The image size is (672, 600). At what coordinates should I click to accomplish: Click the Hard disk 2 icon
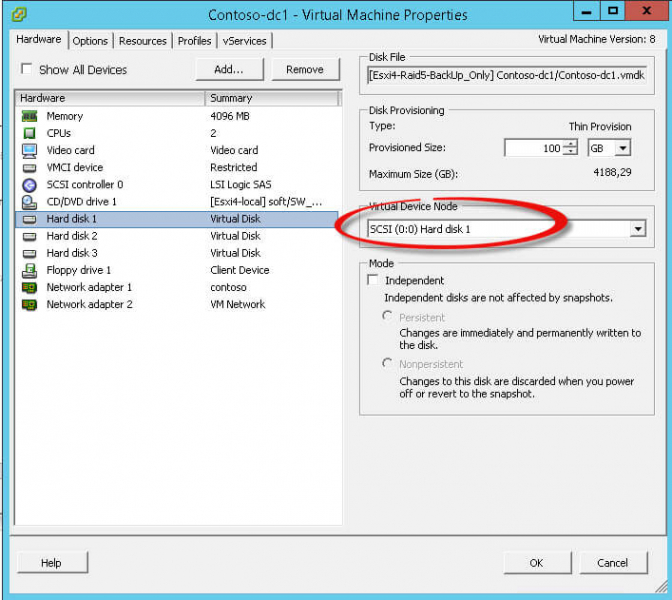point(29,236)
